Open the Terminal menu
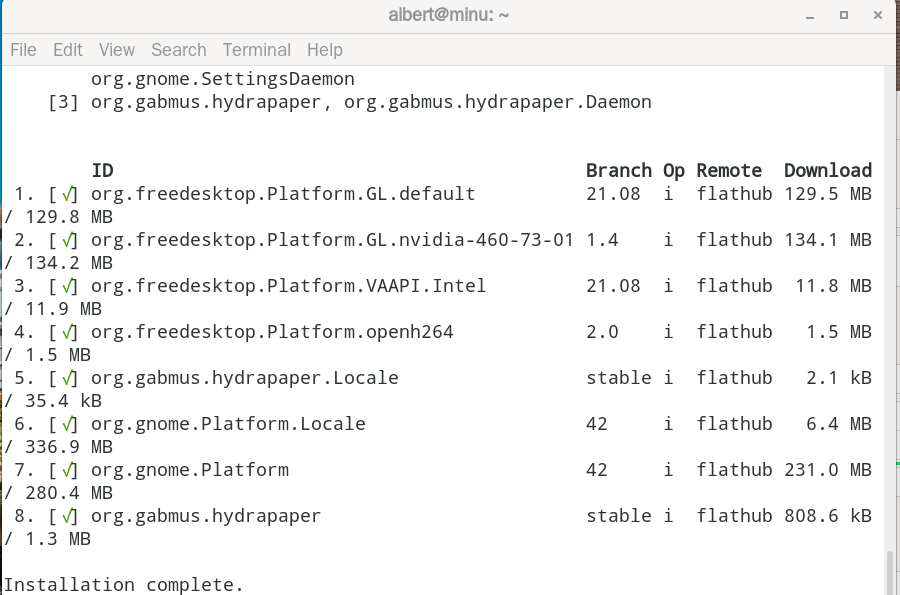 (257, 50)
